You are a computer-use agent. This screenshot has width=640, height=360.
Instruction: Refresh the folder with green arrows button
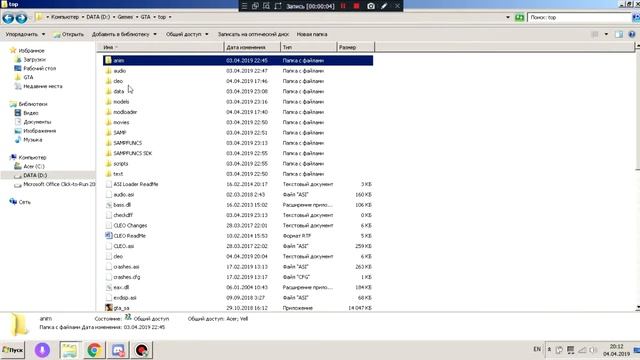coord(519,18)
